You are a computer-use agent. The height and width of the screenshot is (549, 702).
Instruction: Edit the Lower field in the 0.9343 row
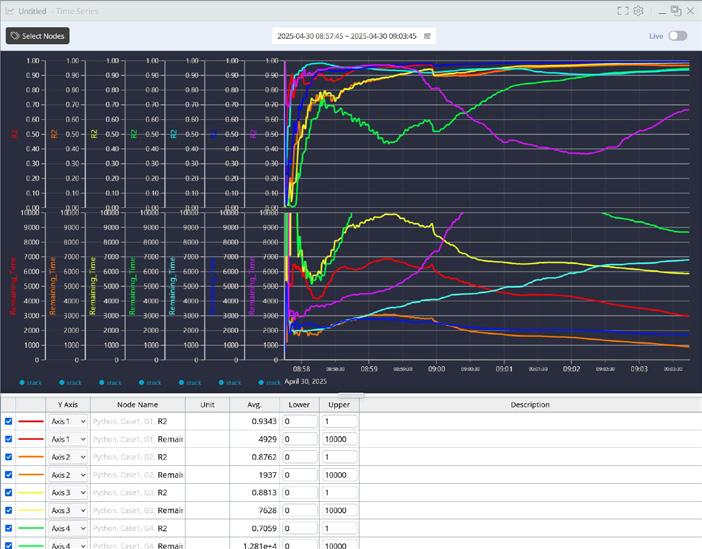point(300,421)
